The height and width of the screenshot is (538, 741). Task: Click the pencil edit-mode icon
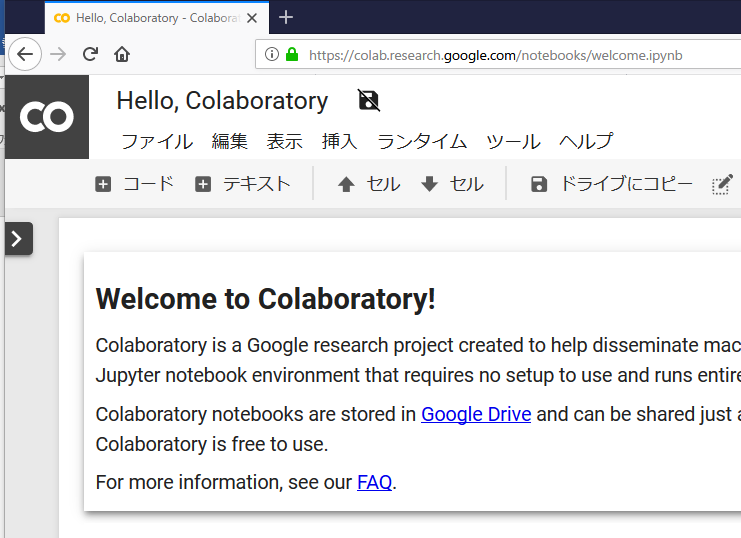coord(722,184)
